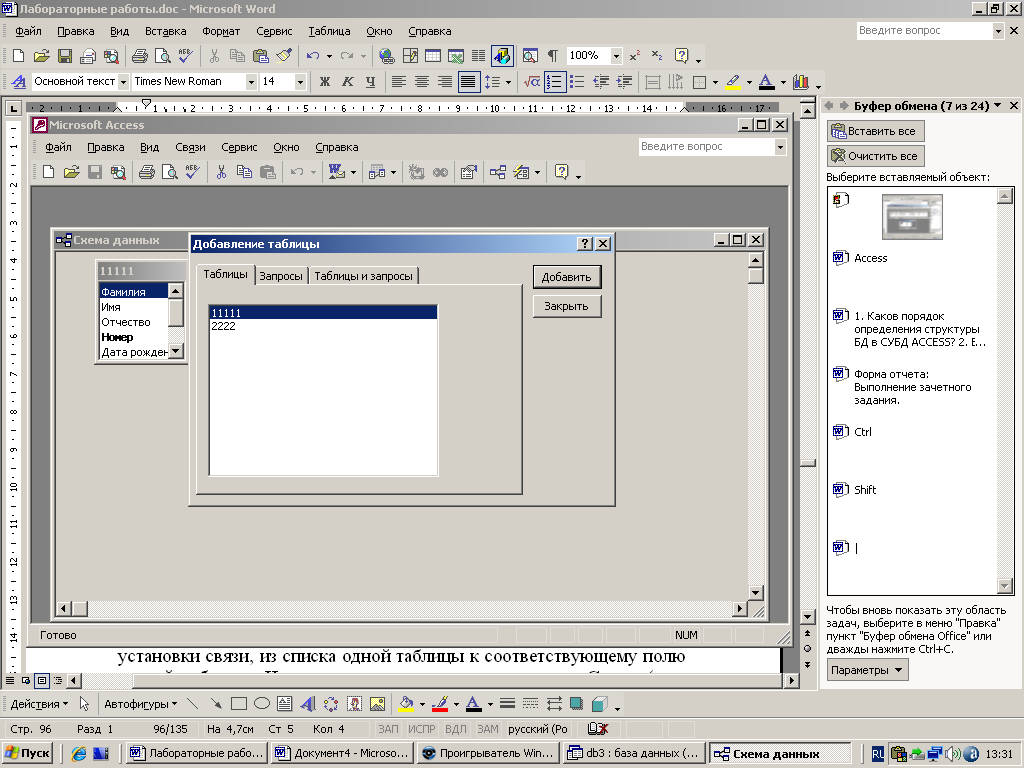Paste 'Shift' clipboard item
This screenshot has height=768, width=1024.
(x=914, y=490)
